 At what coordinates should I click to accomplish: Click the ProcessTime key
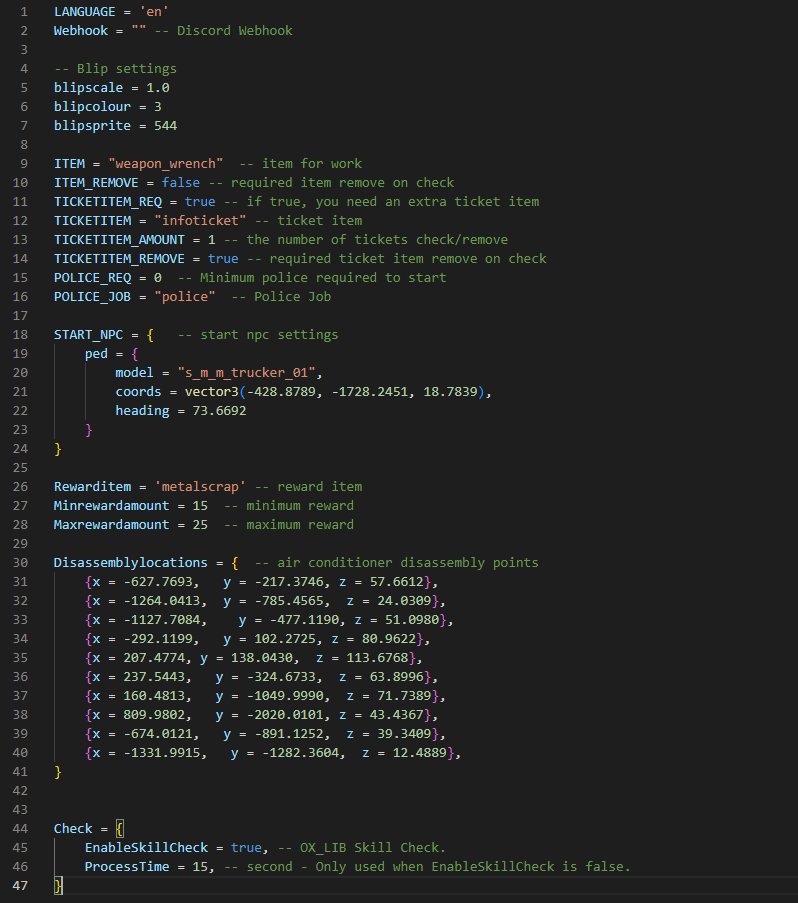pyautogui.click(x=127, y=867)
